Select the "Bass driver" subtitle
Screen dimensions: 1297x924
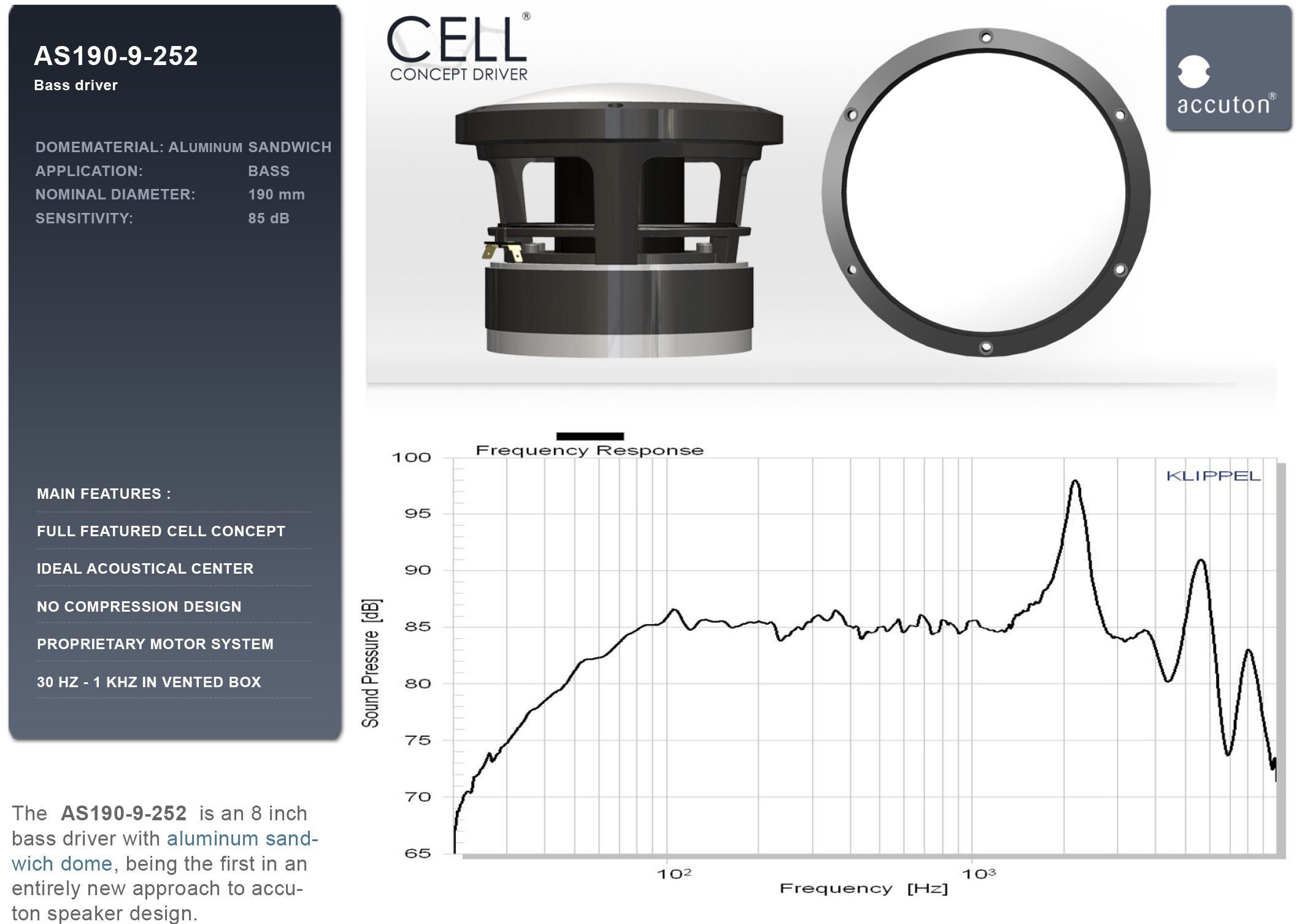coord(76,85)
